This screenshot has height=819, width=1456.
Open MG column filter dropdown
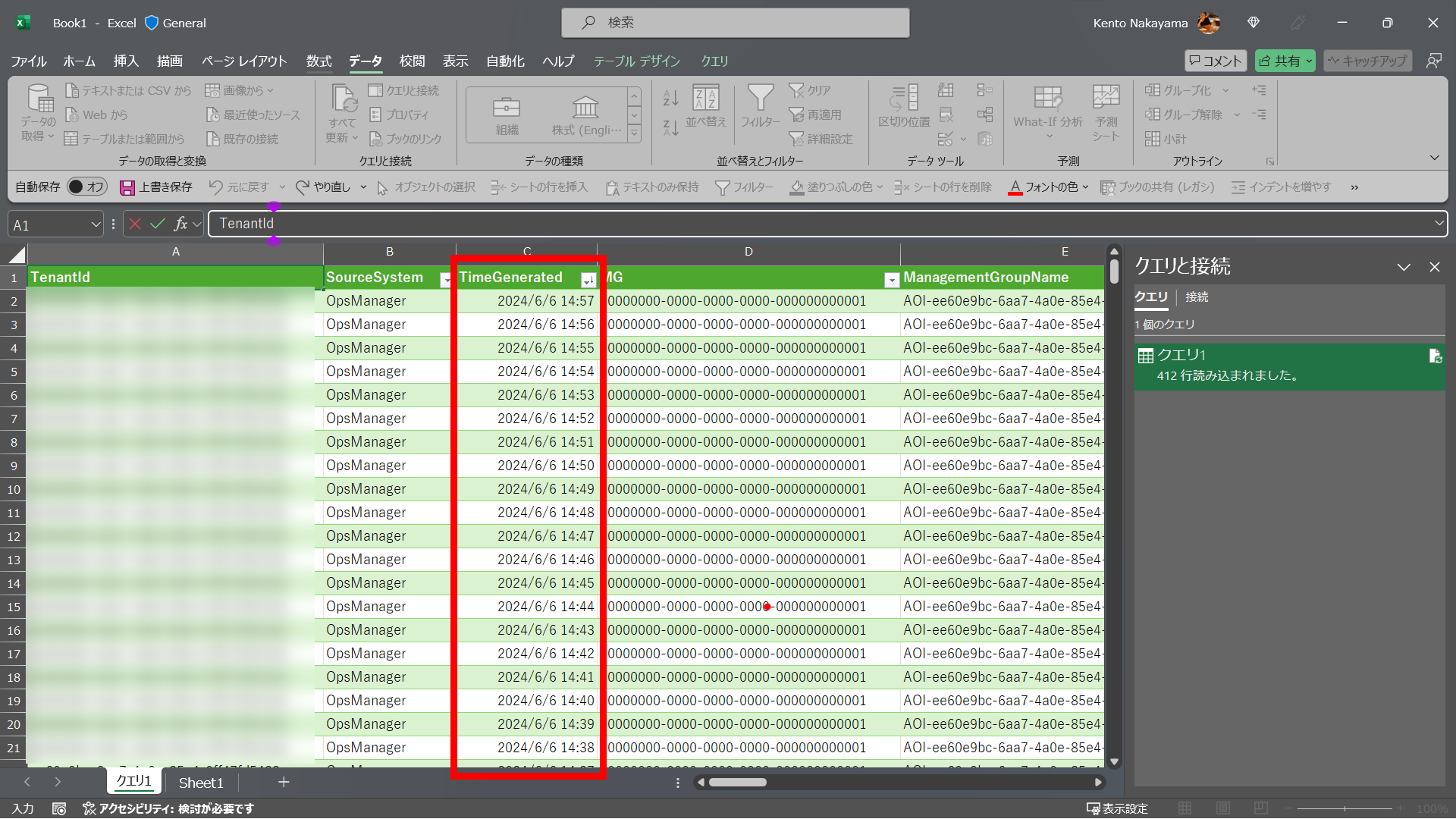(x=892, y=281)
